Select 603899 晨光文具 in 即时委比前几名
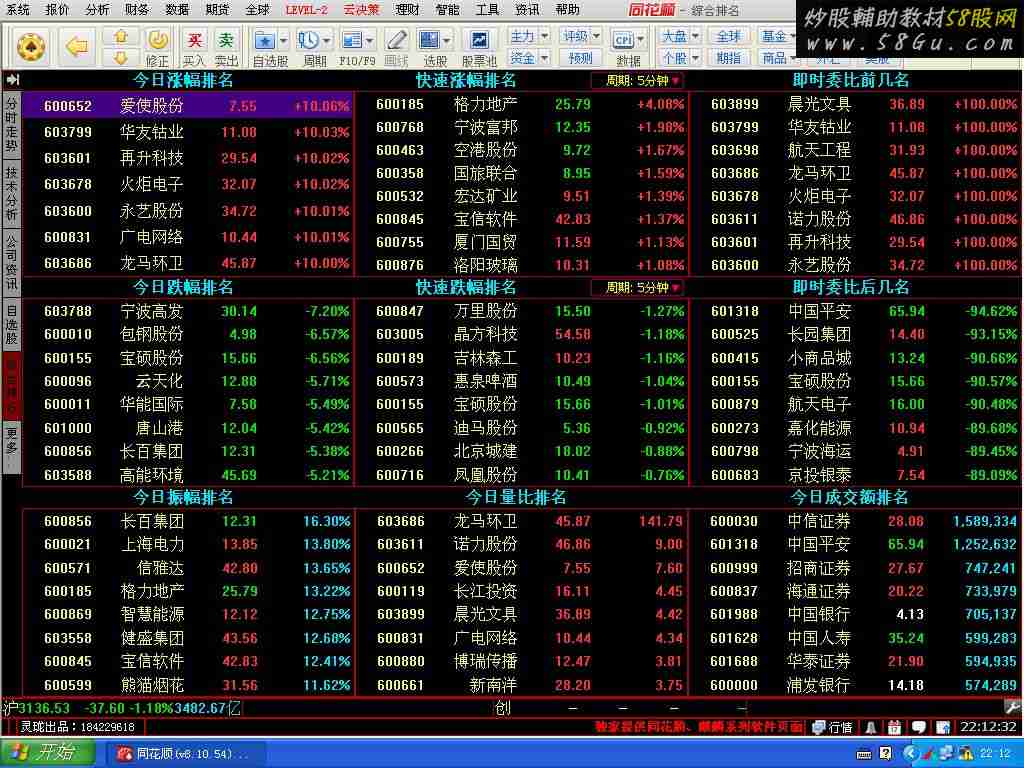 coord(857,104)
